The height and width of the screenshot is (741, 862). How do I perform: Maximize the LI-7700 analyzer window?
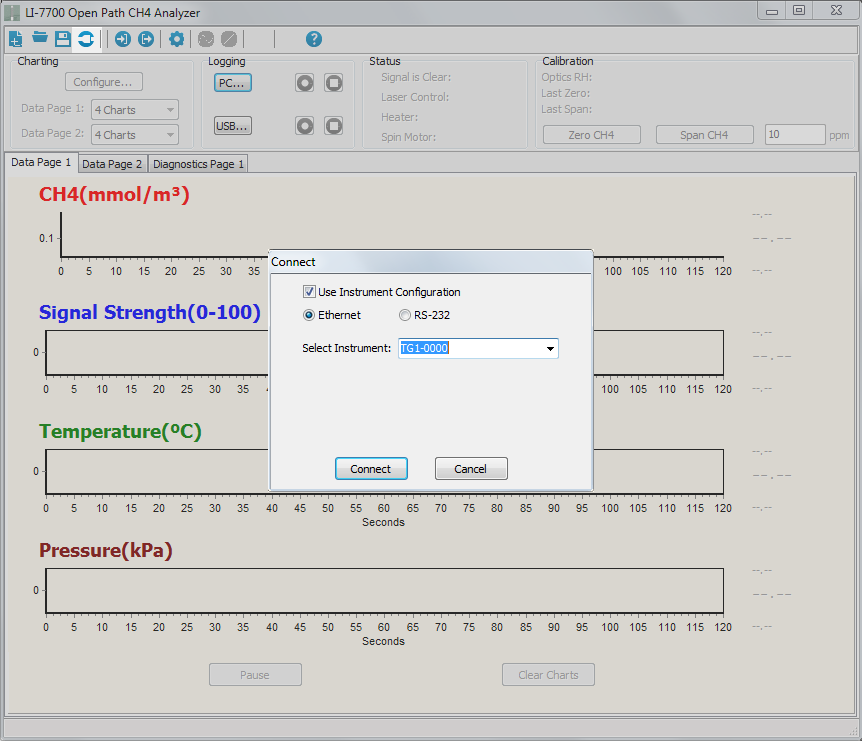pyautogui.click(x=799, y=10)
